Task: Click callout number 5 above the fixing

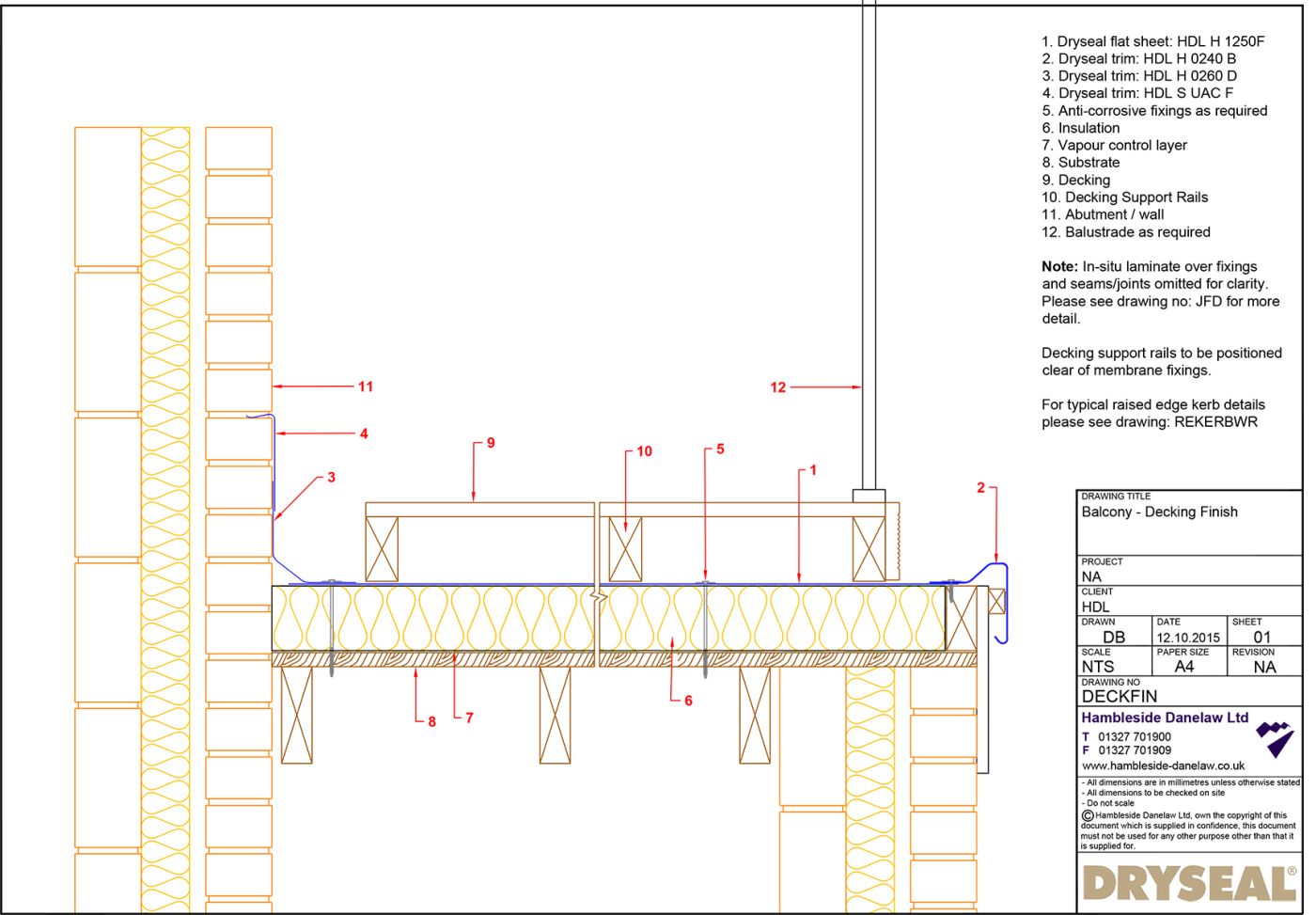Action: [x=720, y=450]
